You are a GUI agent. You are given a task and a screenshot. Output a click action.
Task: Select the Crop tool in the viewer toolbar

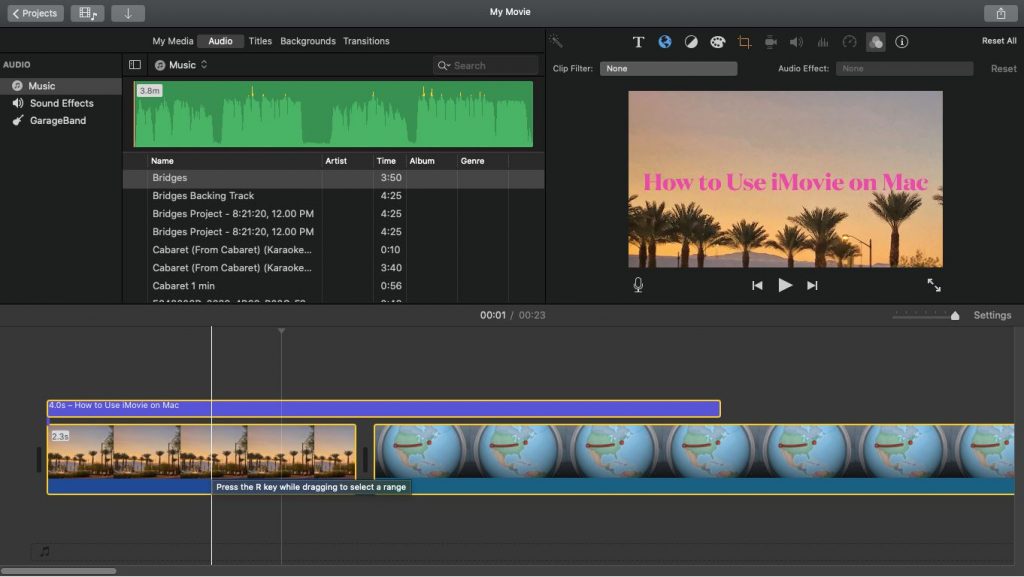click(746, 42)
